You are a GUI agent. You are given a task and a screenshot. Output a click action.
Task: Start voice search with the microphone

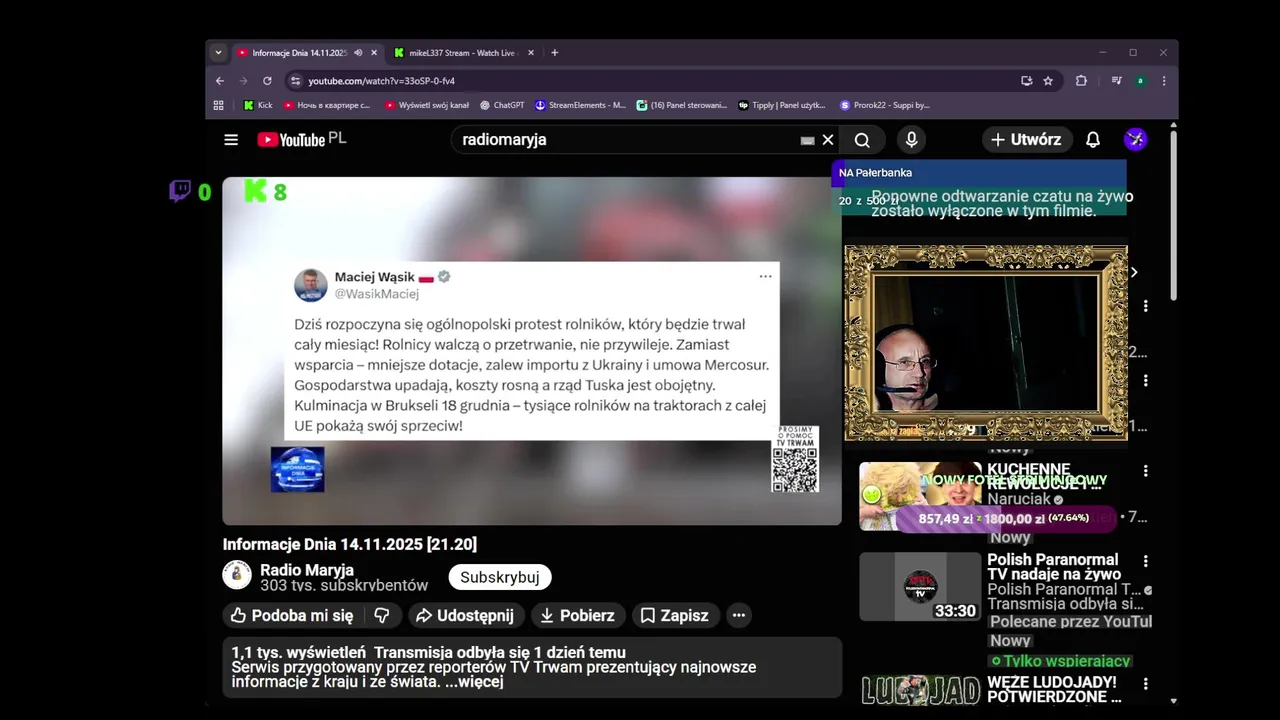coord(911,140)
